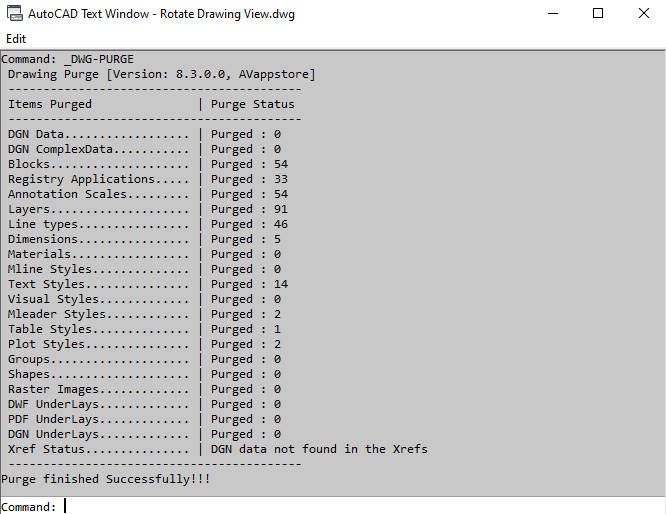This screenshot has width=666, height=514.
Task: Click the 'Text Styles' row label
Action: point(46,284)
